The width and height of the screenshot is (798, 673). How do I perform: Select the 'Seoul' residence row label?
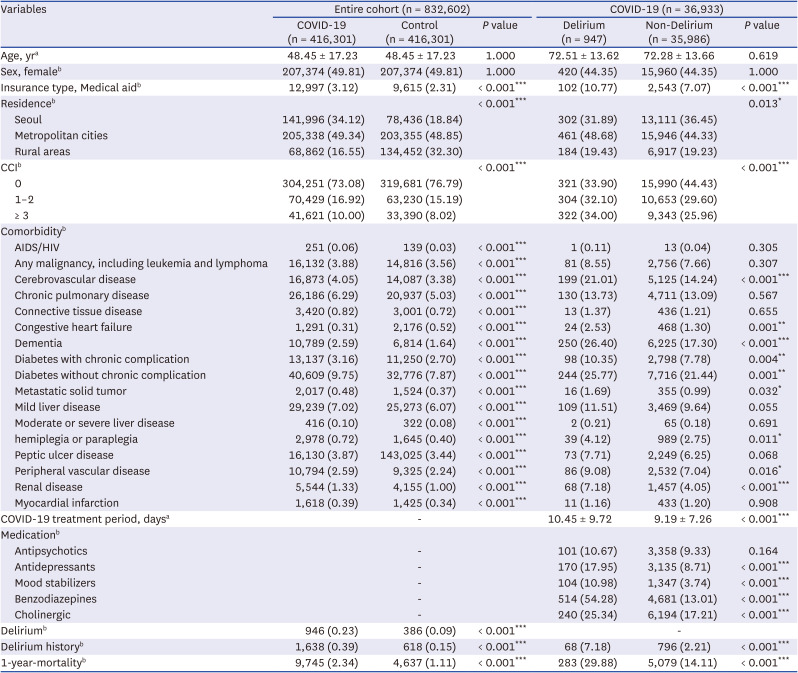28,120
